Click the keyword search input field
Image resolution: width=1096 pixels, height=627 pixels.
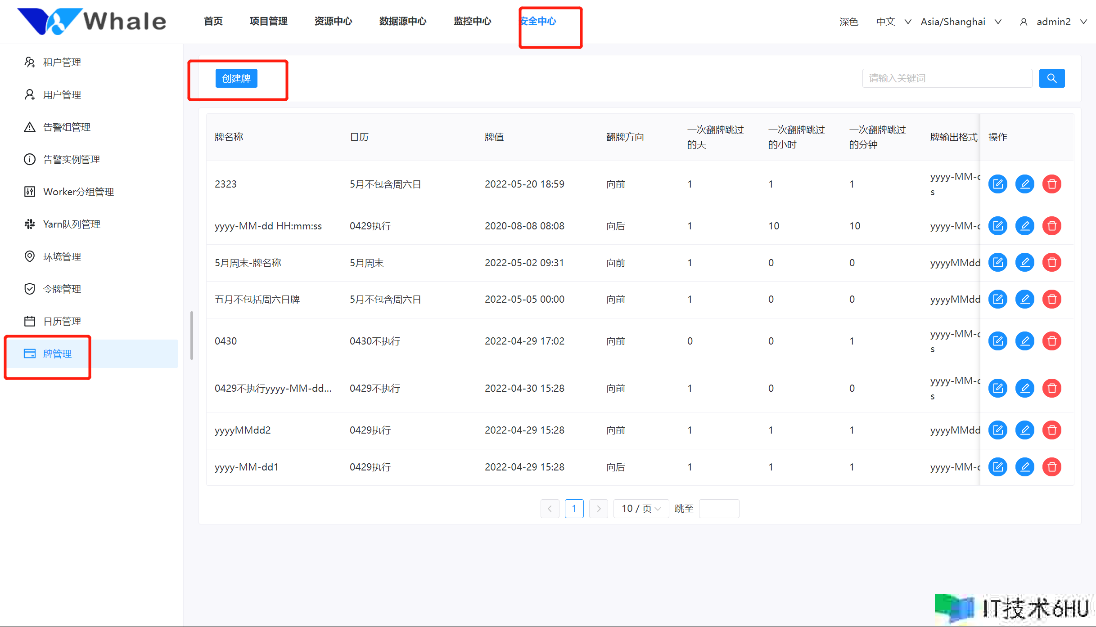(x=946, y=78)
